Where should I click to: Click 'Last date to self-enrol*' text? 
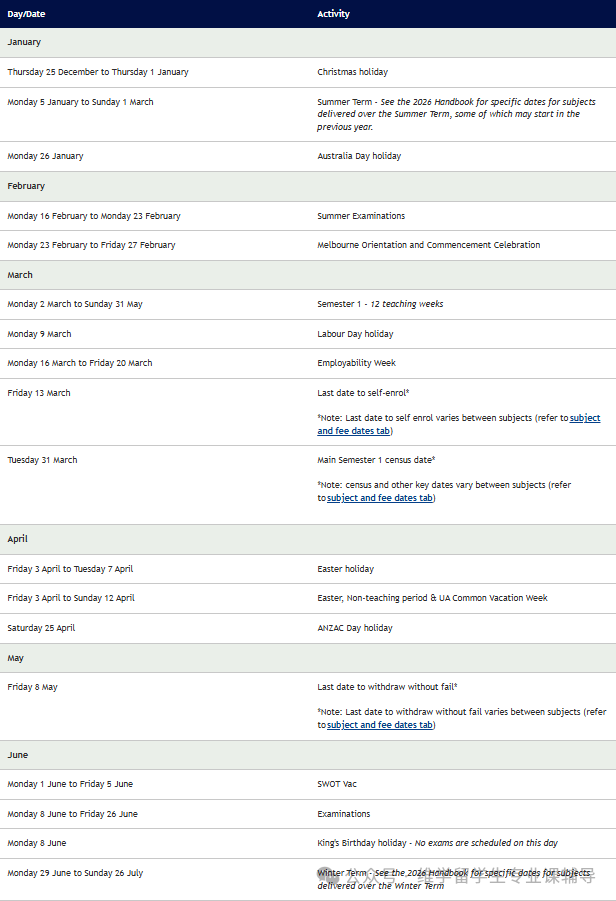[363, 393]
